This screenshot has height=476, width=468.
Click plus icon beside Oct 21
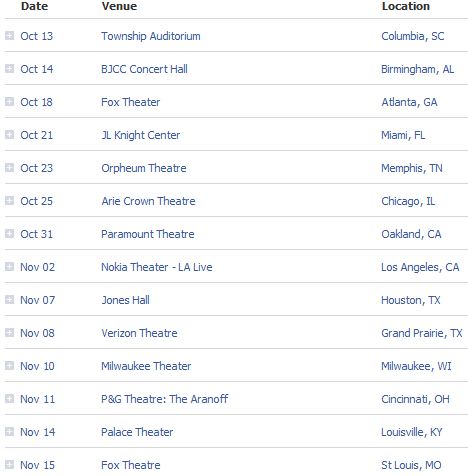click(x=9, y=134)
